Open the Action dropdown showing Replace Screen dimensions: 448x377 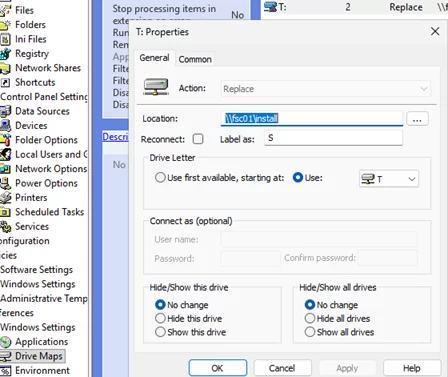point(326,89)
